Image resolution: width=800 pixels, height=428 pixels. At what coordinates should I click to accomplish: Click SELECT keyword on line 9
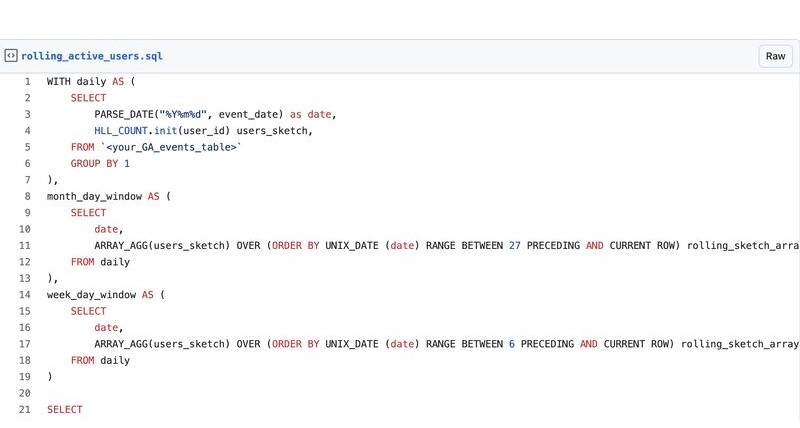pyautogui.click(x=89, y=213)
